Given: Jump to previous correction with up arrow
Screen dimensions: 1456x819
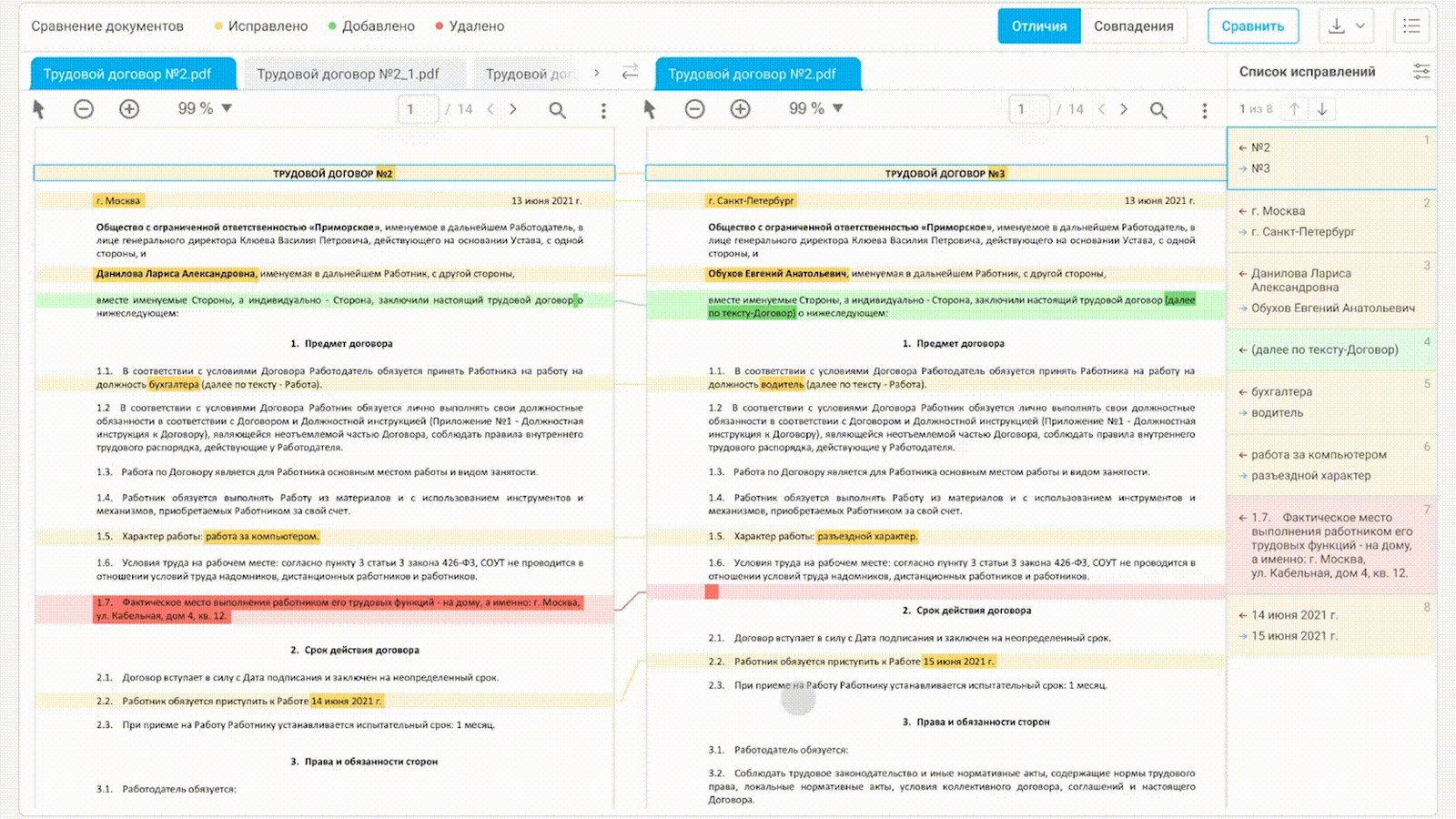Looking at the screenshot, I should click(x=1295, y=109).
